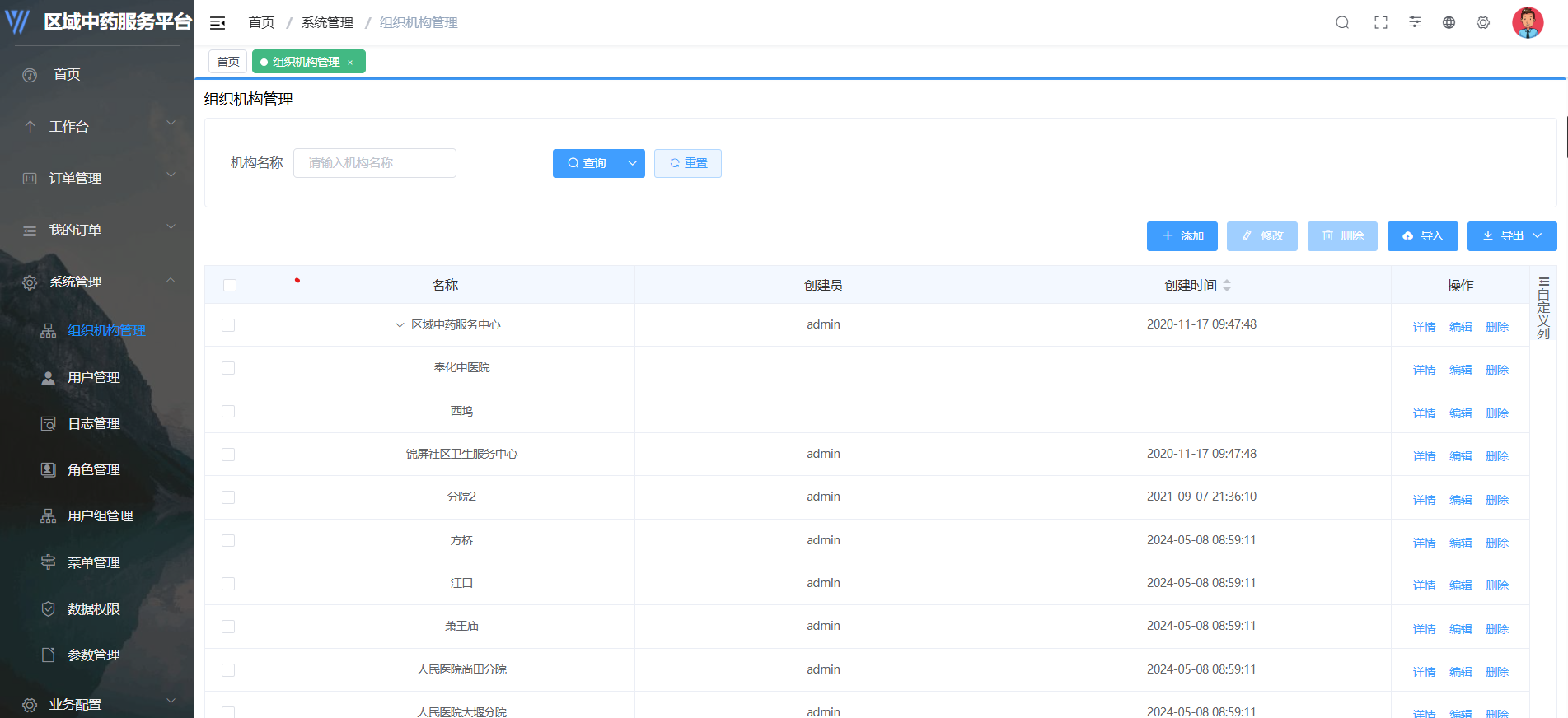This screenshot has height=718, width=1568.
Task: Tick the select-all header checkbox
Action: (x=230, y=286)
